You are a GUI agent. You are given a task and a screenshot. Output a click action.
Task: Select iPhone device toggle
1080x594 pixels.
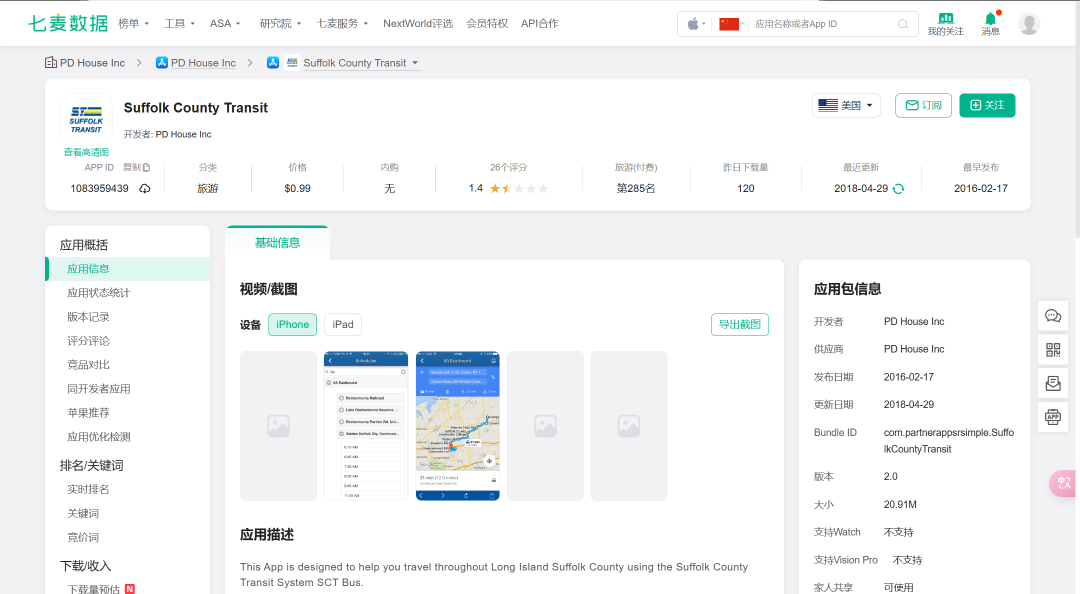pos(293,325)
